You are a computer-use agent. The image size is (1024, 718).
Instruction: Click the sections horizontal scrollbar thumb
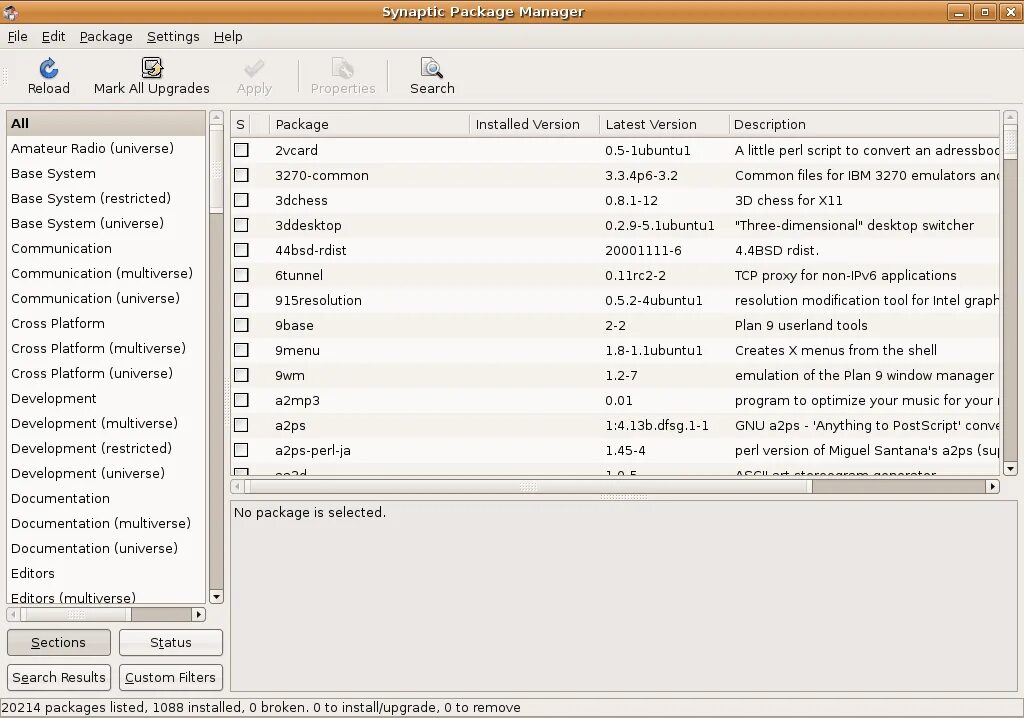76,614
